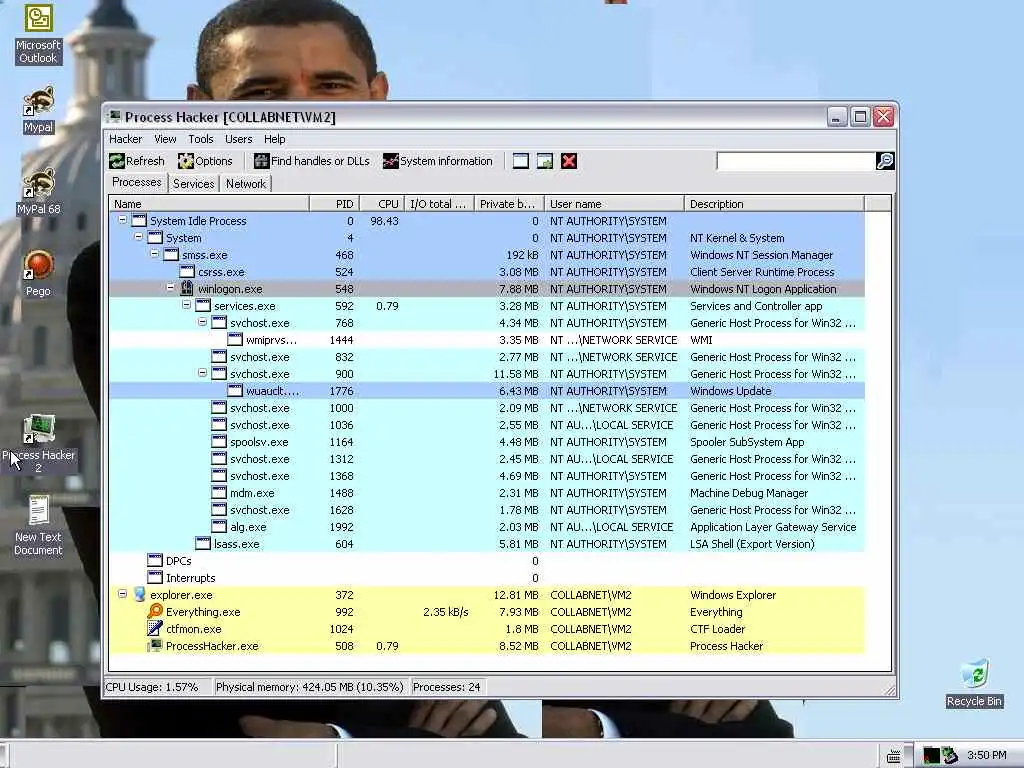The height and width of the screenshot is (768, 1024).
Task: Click the Interrupts row icon
Action: click(x=155, y=577)
